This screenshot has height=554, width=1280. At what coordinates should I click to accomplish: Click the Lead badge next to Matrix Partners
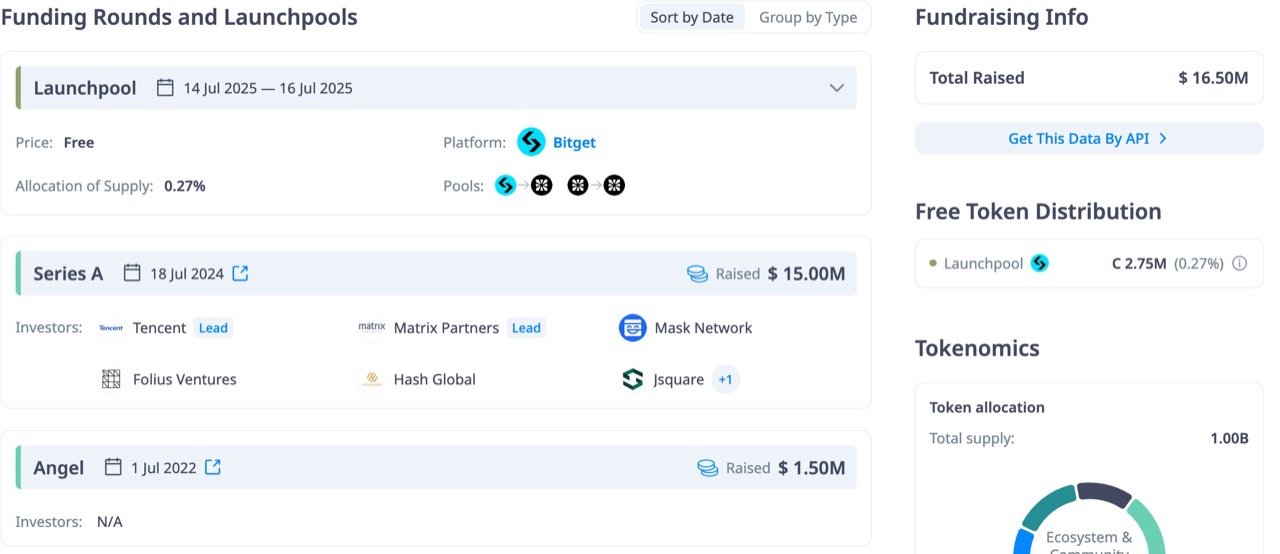(526, 328)
